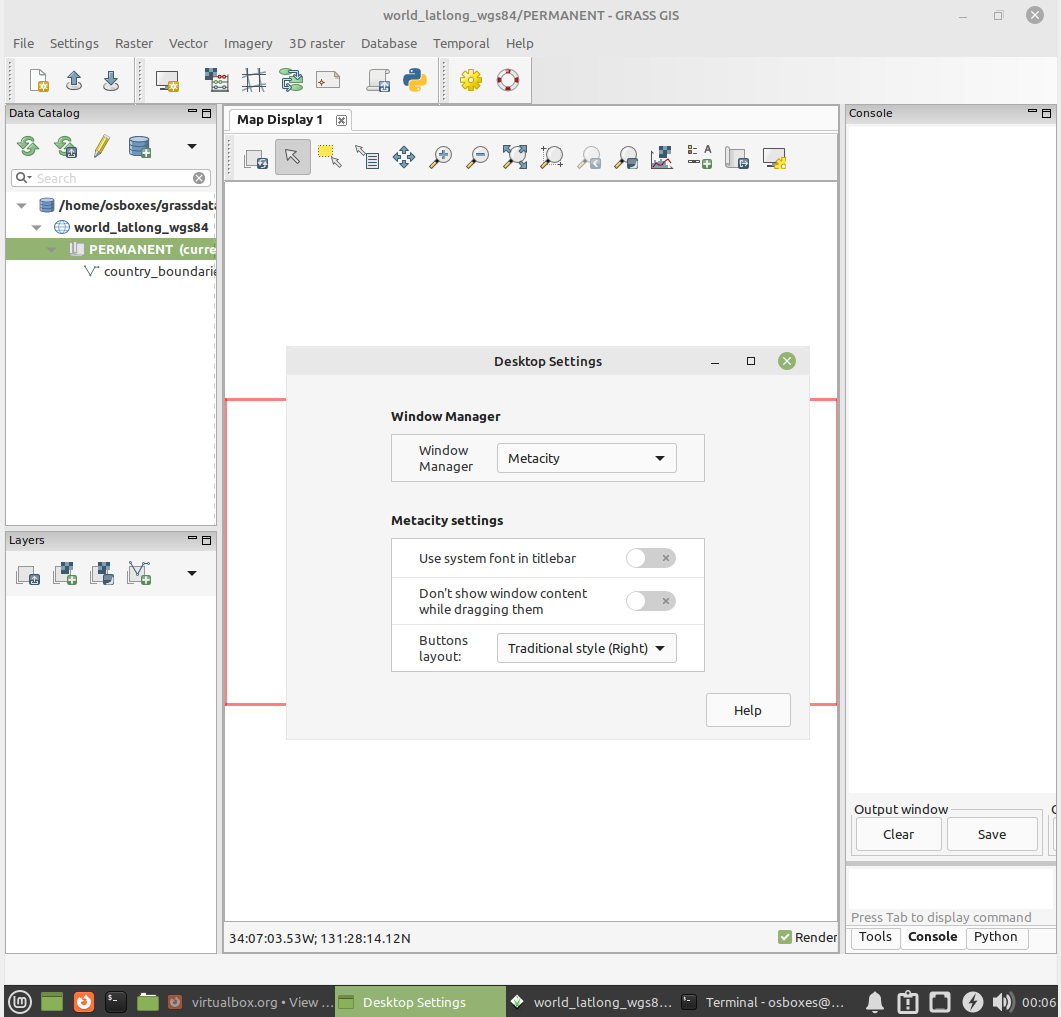The height and width of the screenshot is (1017, 1061).
Task: Switch to the Tools tab
Action: click(876, 936)
